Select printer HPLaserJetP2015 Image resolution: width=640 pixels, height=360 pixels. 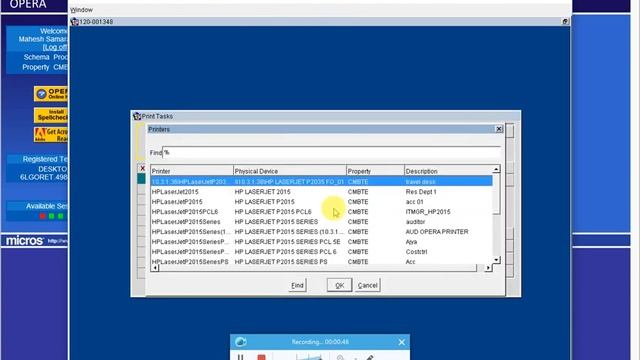177,202
